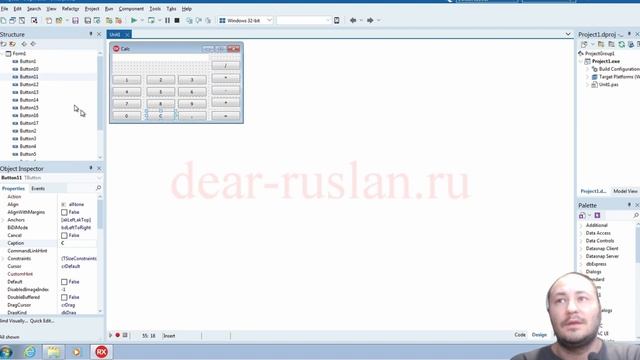Open the file explorer from the taskbar
640x360 pixels.
point(53,352)
